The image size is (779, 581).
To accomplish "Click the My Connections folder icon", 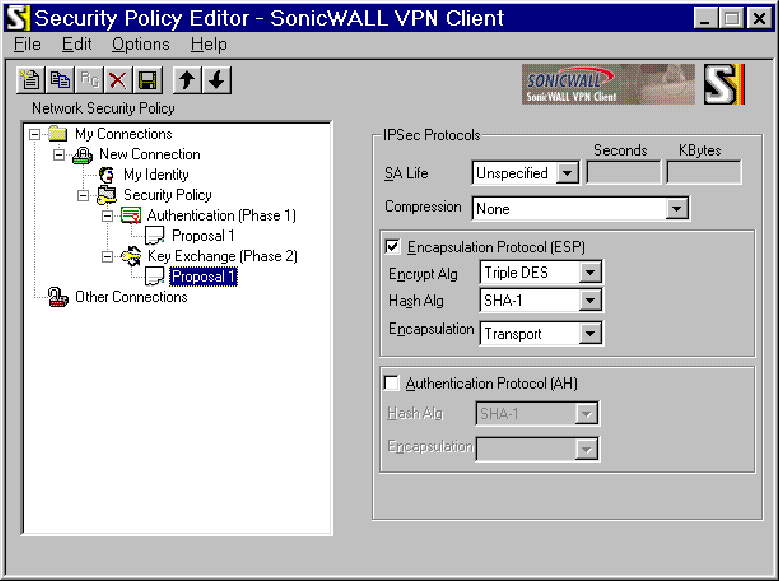I will [x=58, y=134].
